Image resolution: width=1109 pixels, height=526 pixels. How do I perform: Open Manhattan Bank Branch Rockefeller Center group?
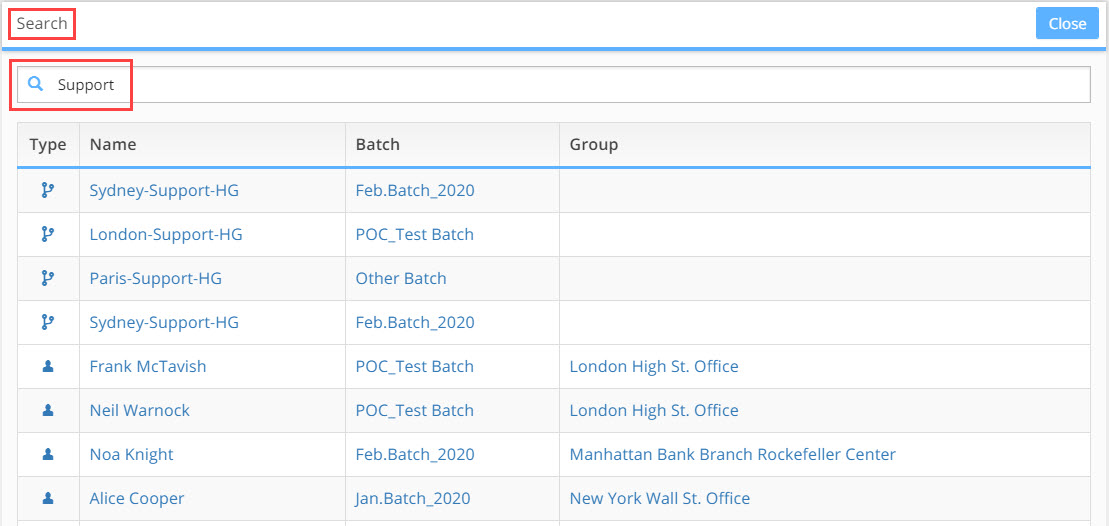click(x=733, y=454)
